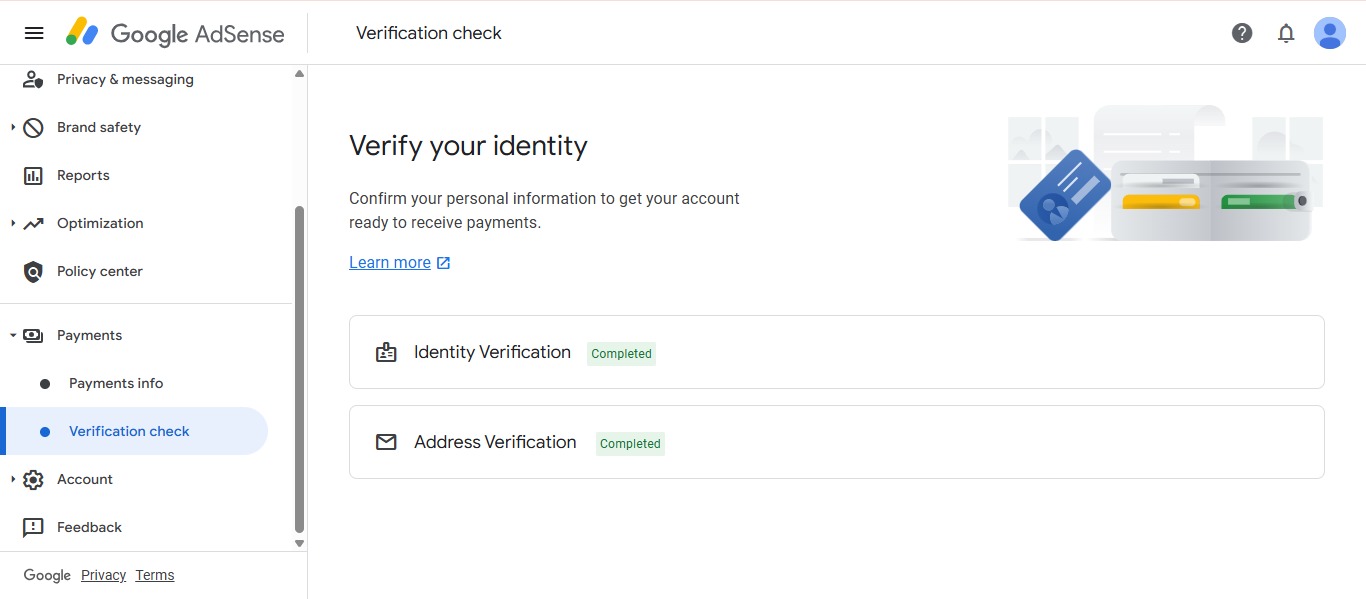Open the hamburger main menu

click(34, 33)
